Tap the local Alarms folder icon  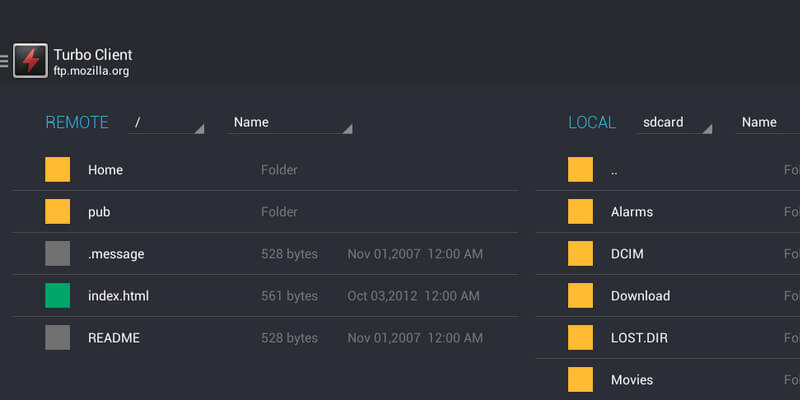pos(580,212)
